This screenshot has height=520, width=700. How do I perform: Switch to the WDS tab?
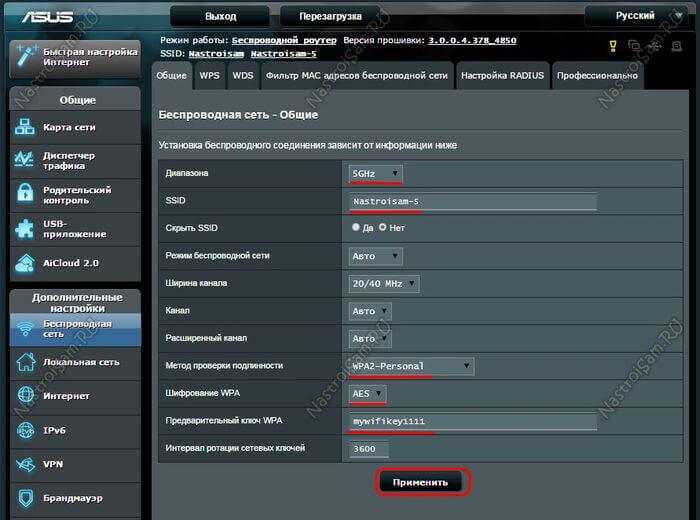coord(243,75)
